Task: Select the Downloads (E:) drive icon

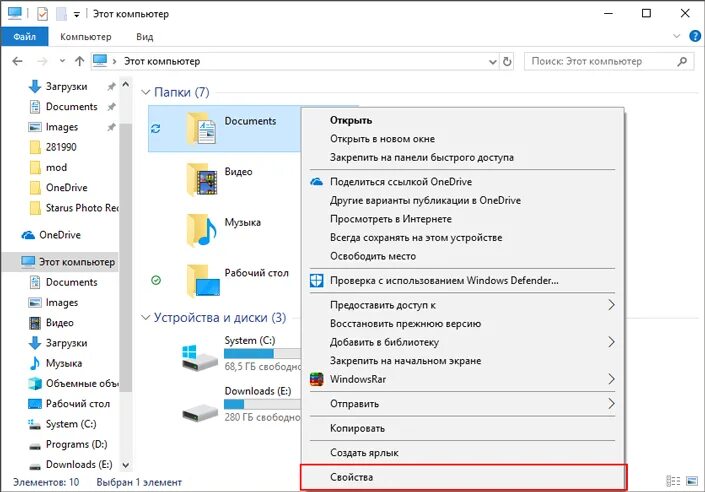Action: pos(200,412)
